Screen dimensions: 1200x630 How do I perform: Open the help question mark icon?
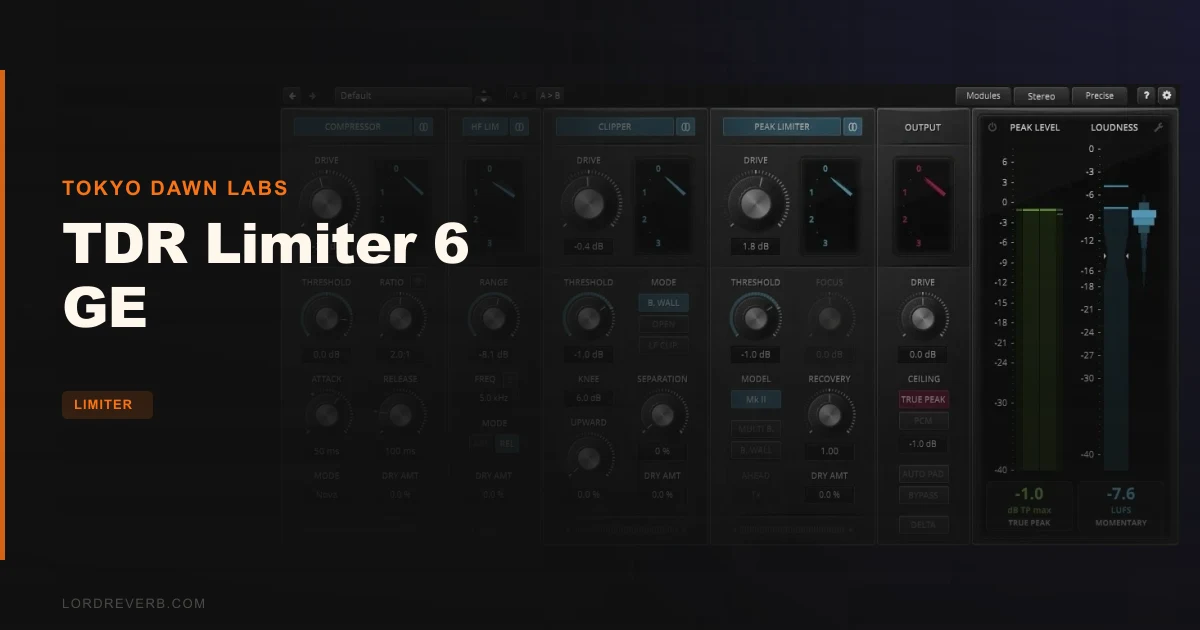pos(1145,96)
